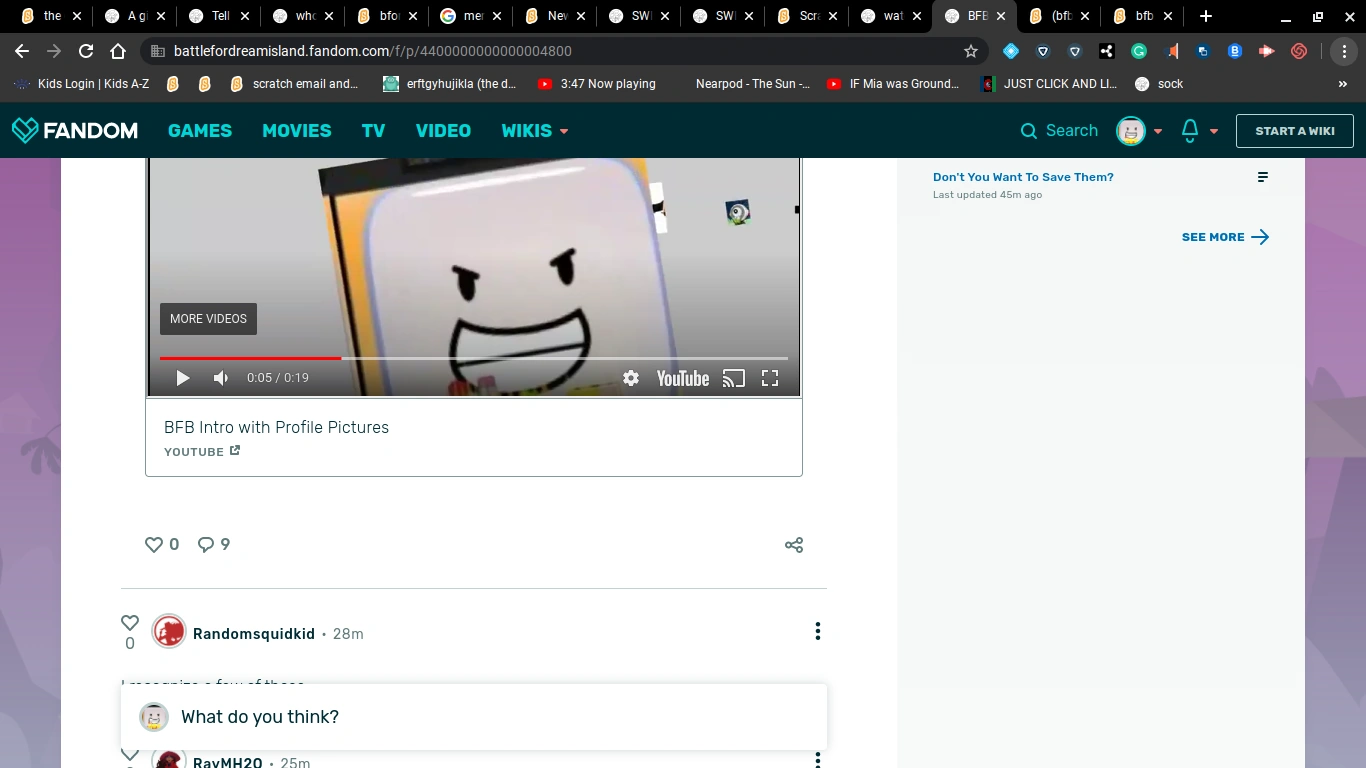Cast the video to a device
1366x768 pixels.
(x=734, y=378)
